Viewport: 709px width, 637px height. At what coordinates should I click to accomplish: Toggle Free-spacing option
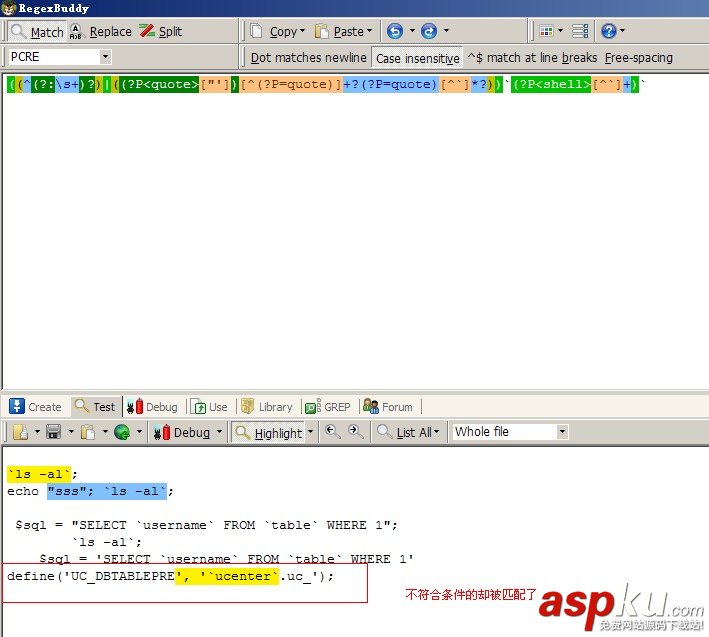tap(638, 58)
